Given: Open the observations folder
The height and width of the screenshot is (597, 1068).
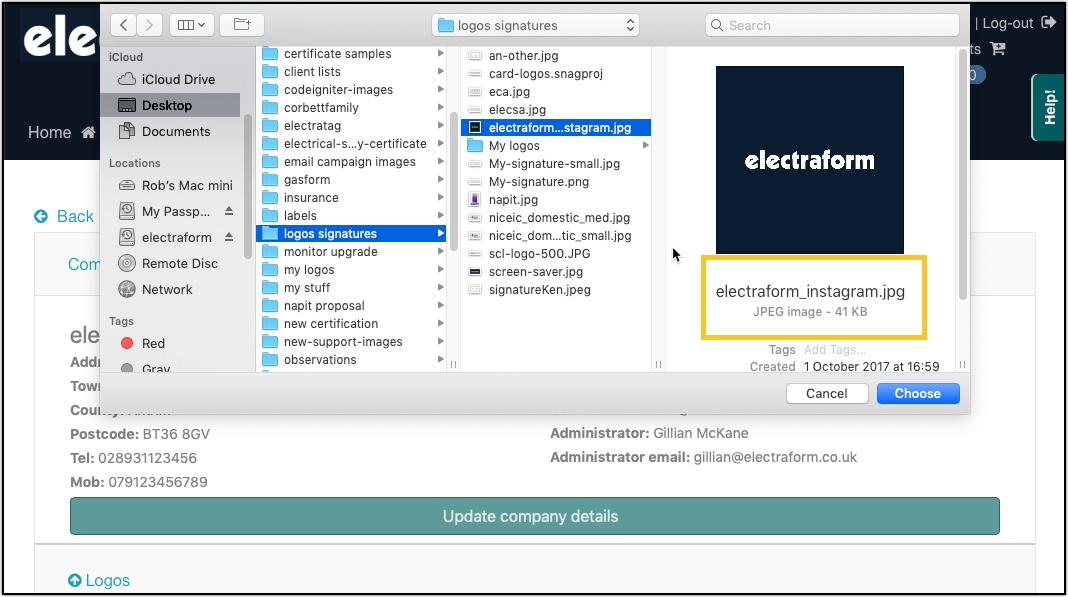Looking at the screenshot, I should pyautogui.click(x=351, y=360).
